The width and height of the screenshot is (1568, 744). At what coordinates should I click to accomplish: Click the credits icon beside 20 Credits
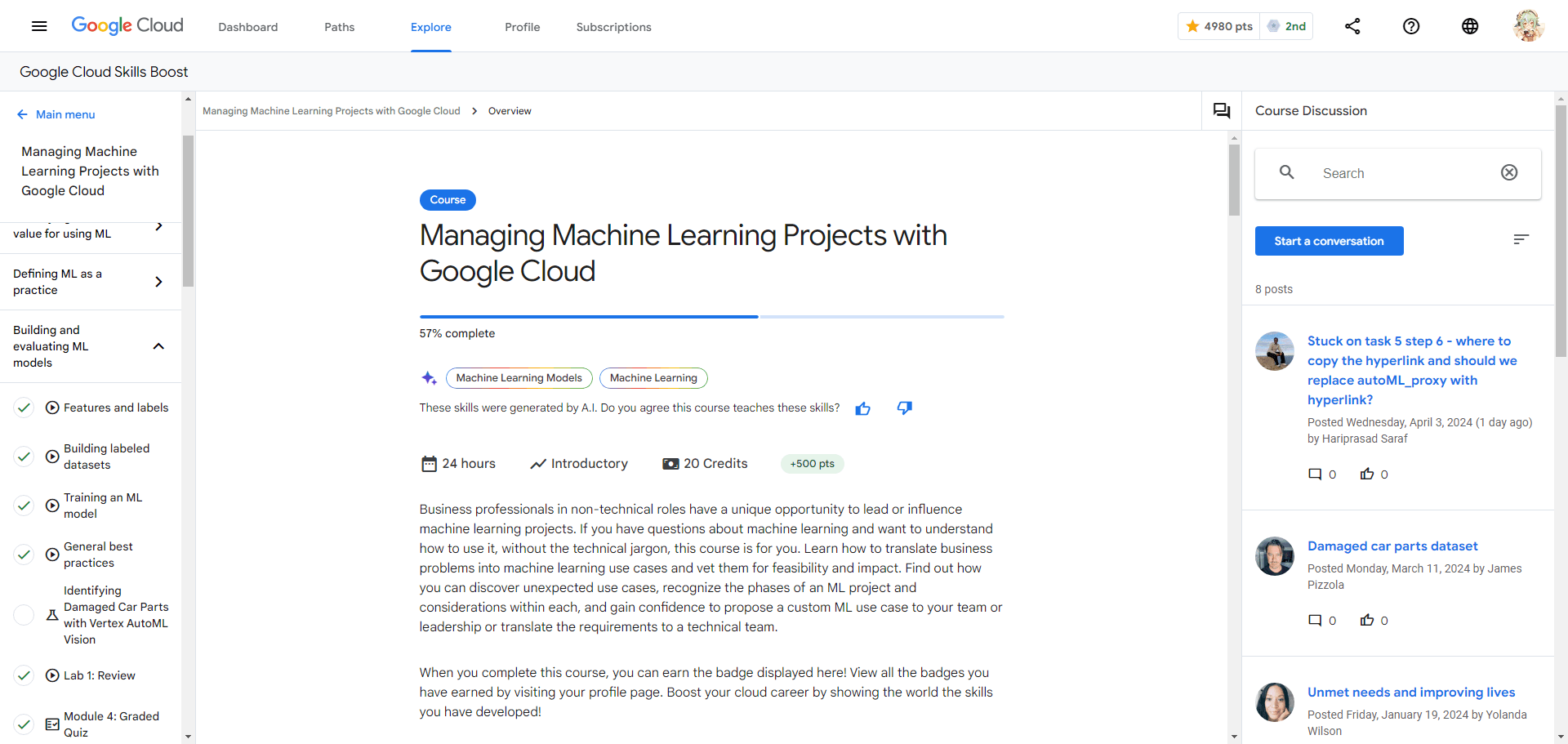point(670,464)
